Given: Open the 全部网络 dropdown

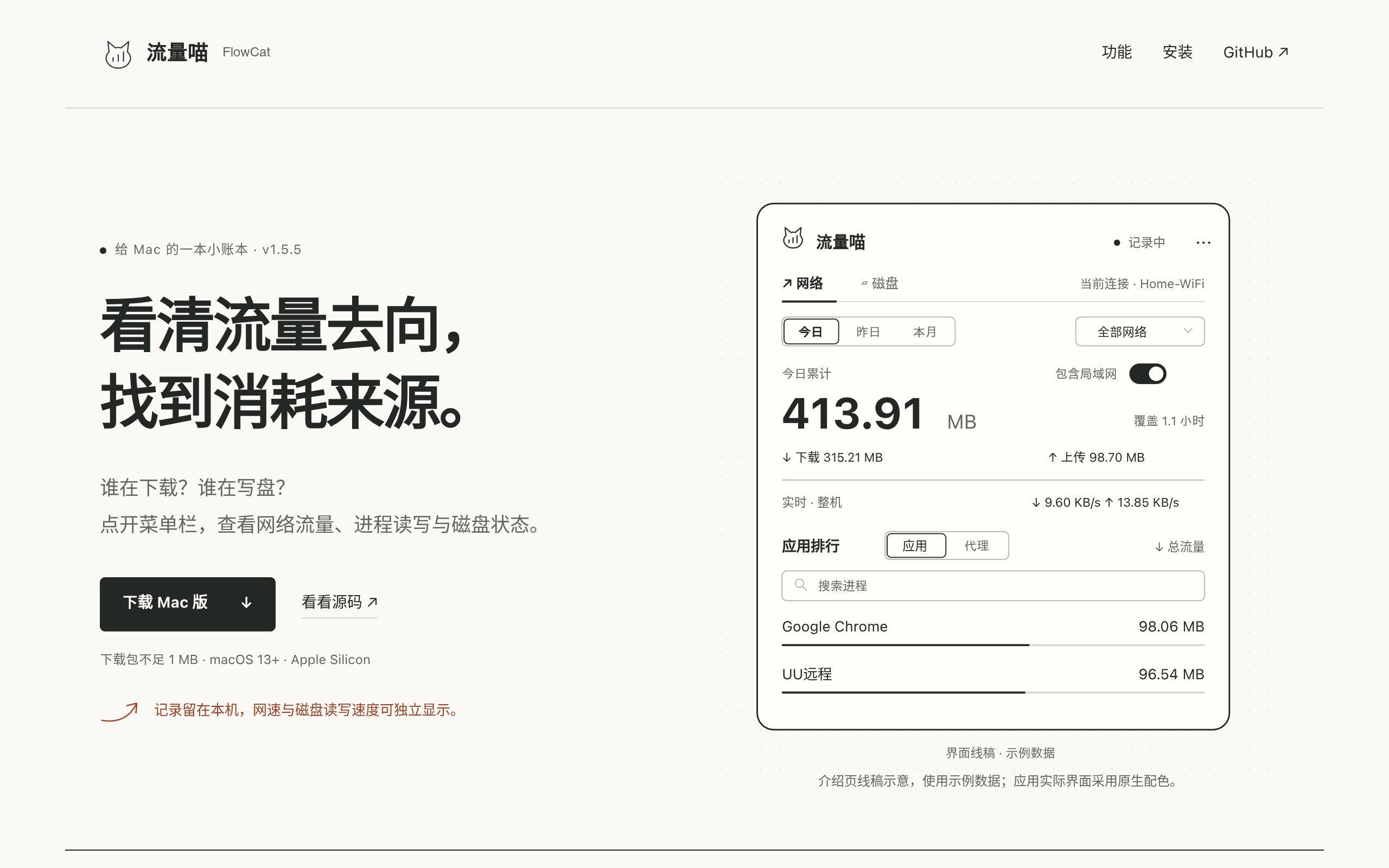Looking at the screenshot, I should pos(1139,332).
